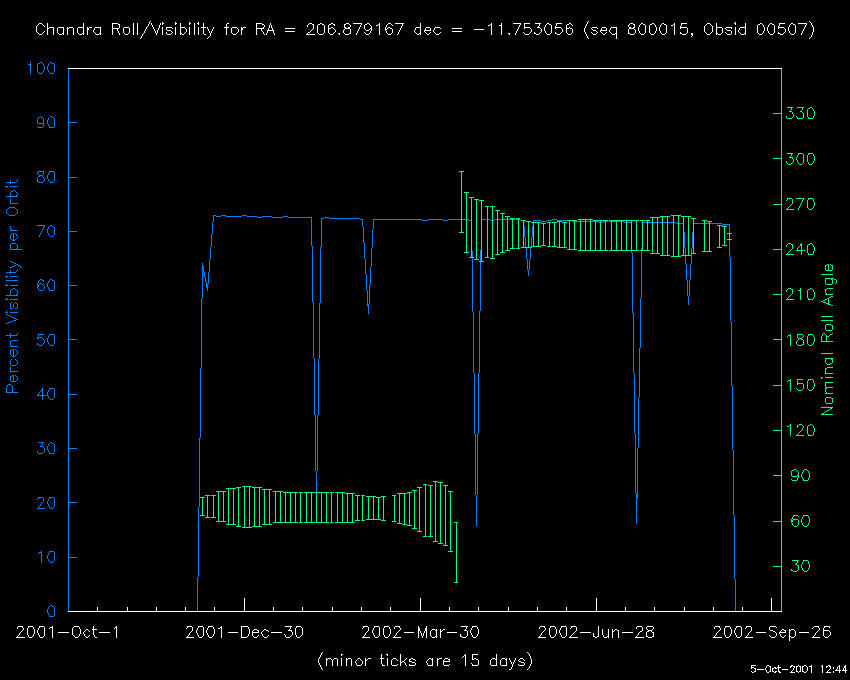Viewport: 850px width, 680px height.
Task: Select the 'Percent Visibility per Orbit' axis label
Action: [x=14, y=286]
